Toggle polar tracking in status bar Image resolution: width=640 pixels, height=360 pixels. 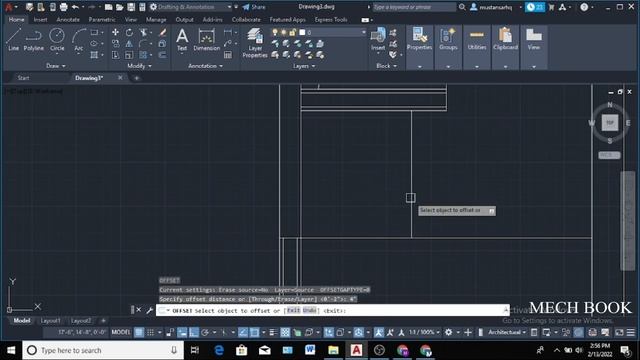205,332
